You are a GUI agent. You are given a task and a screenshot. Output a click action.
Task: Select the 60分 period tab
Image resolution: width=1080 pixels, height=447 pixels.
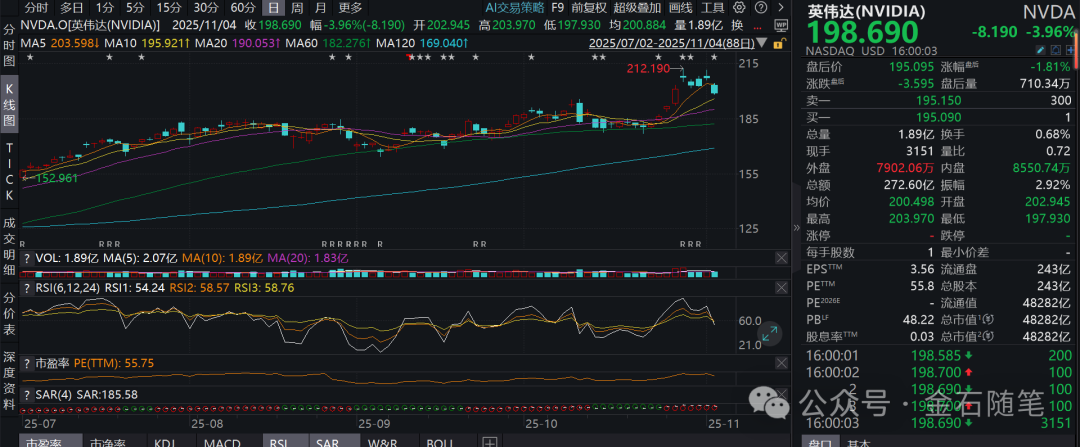coord(242,7)
